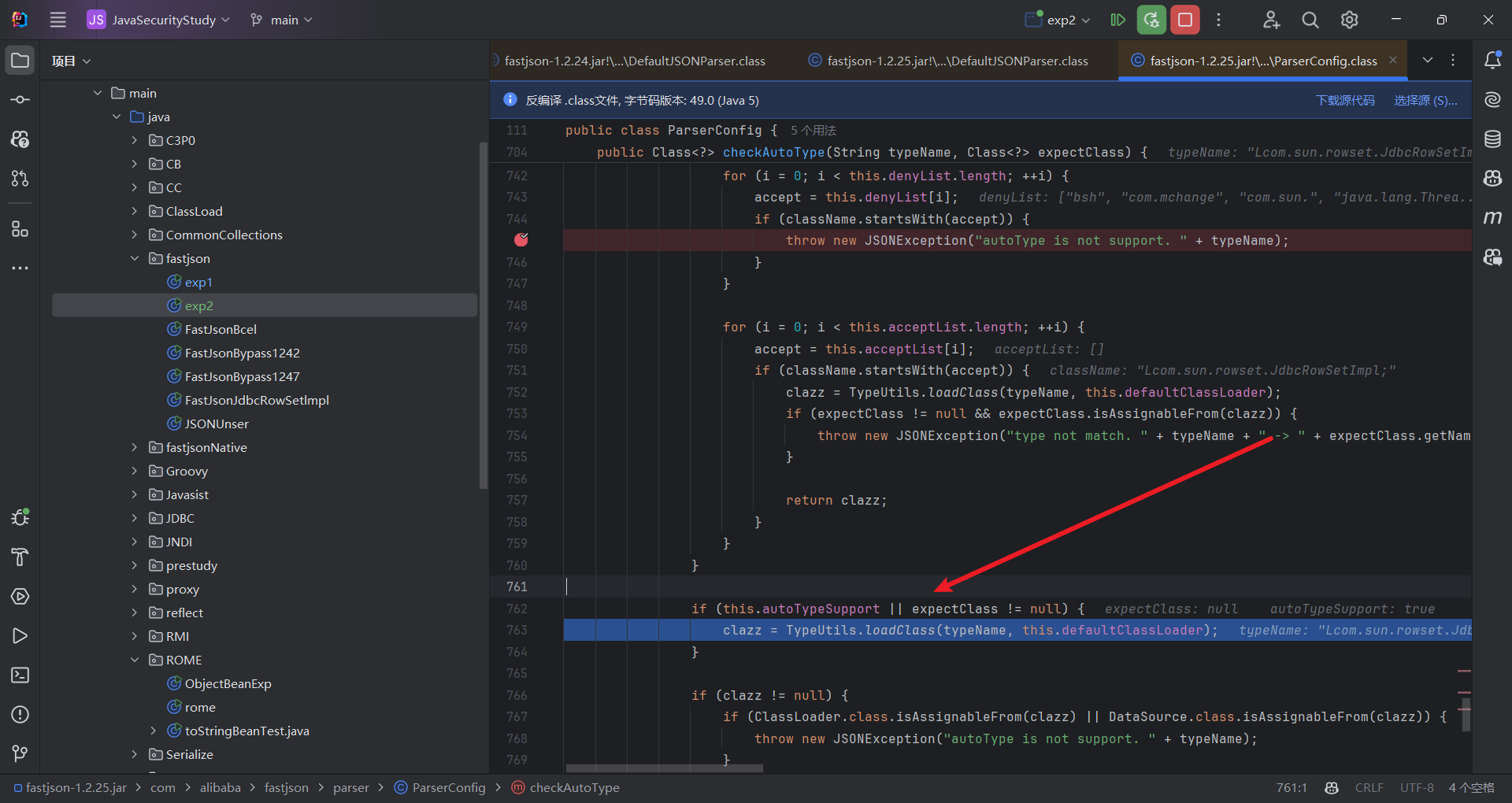Open ObjectBeanExp class

(228, 683)
